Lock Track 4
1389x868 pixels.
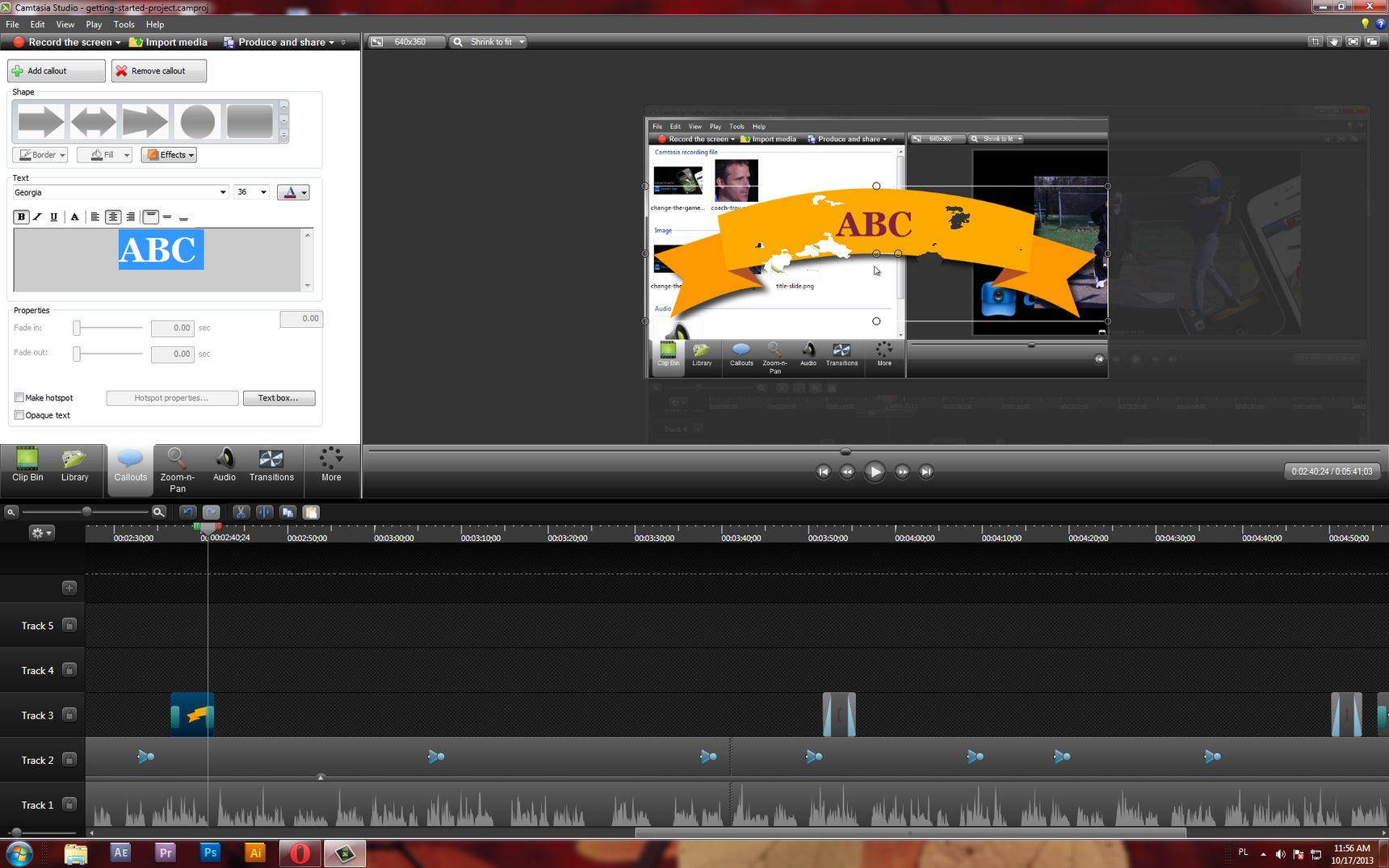click(69, 670)
